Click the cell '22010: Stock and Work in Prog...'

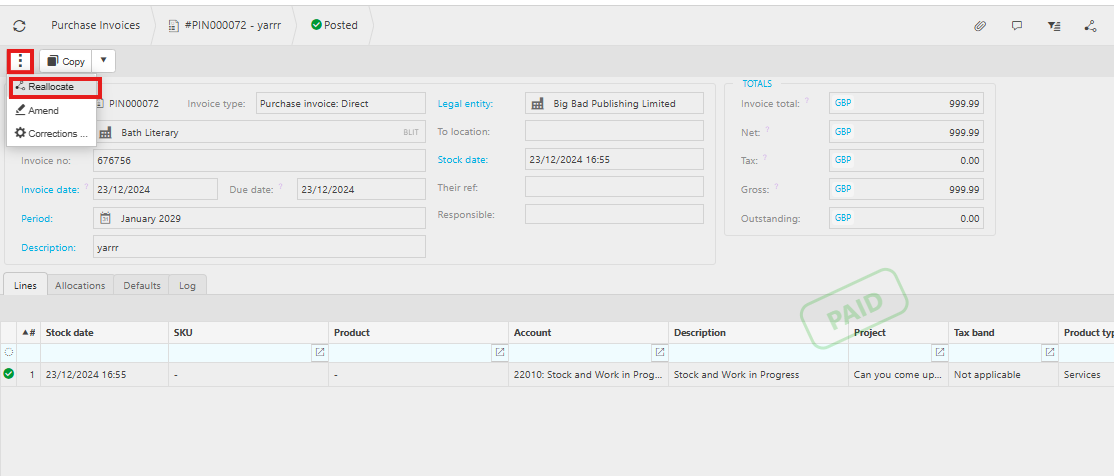pos(588,374)
